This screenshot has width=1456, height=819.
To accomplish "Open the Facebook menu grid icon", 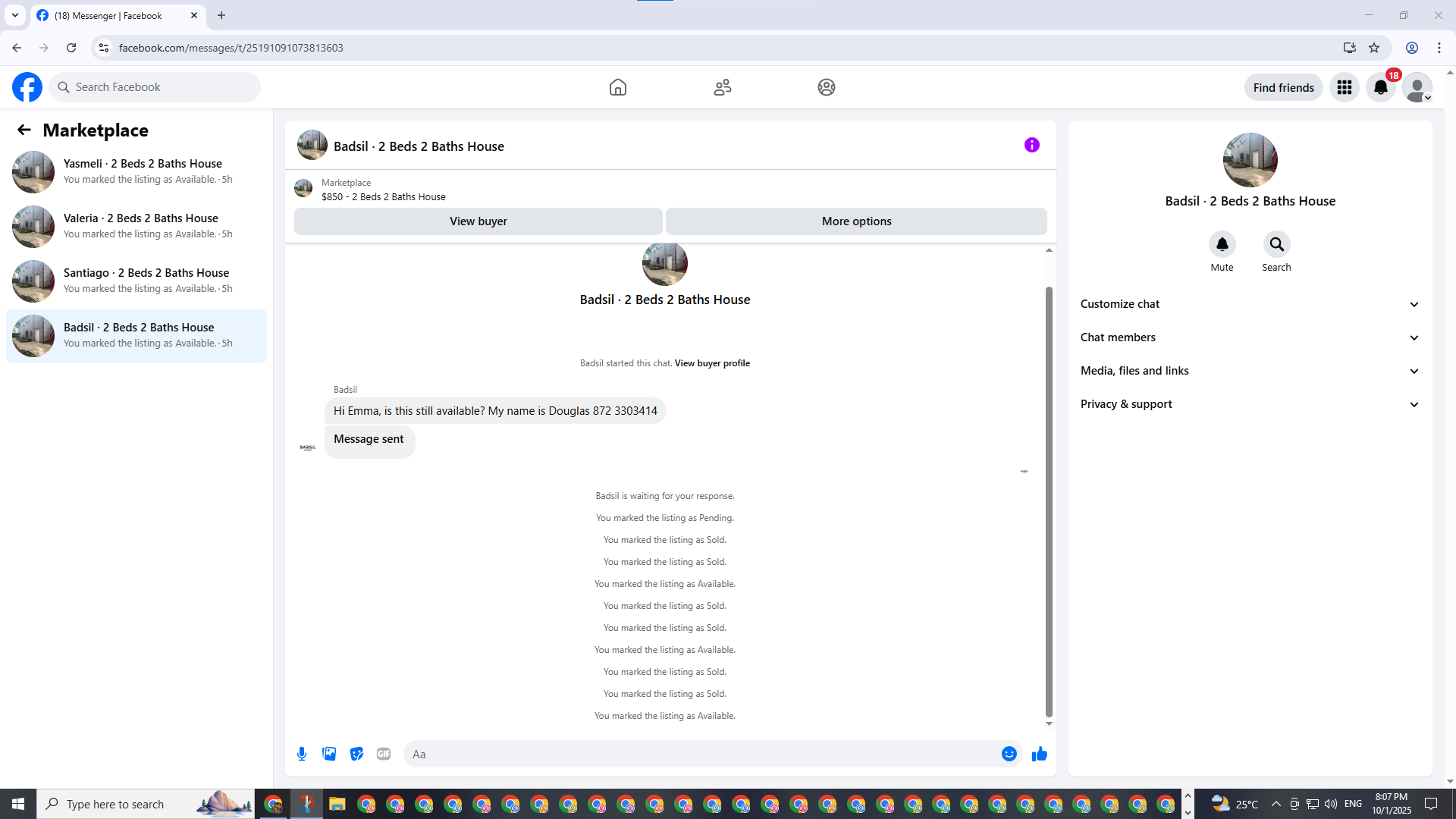I will 1345,87.
